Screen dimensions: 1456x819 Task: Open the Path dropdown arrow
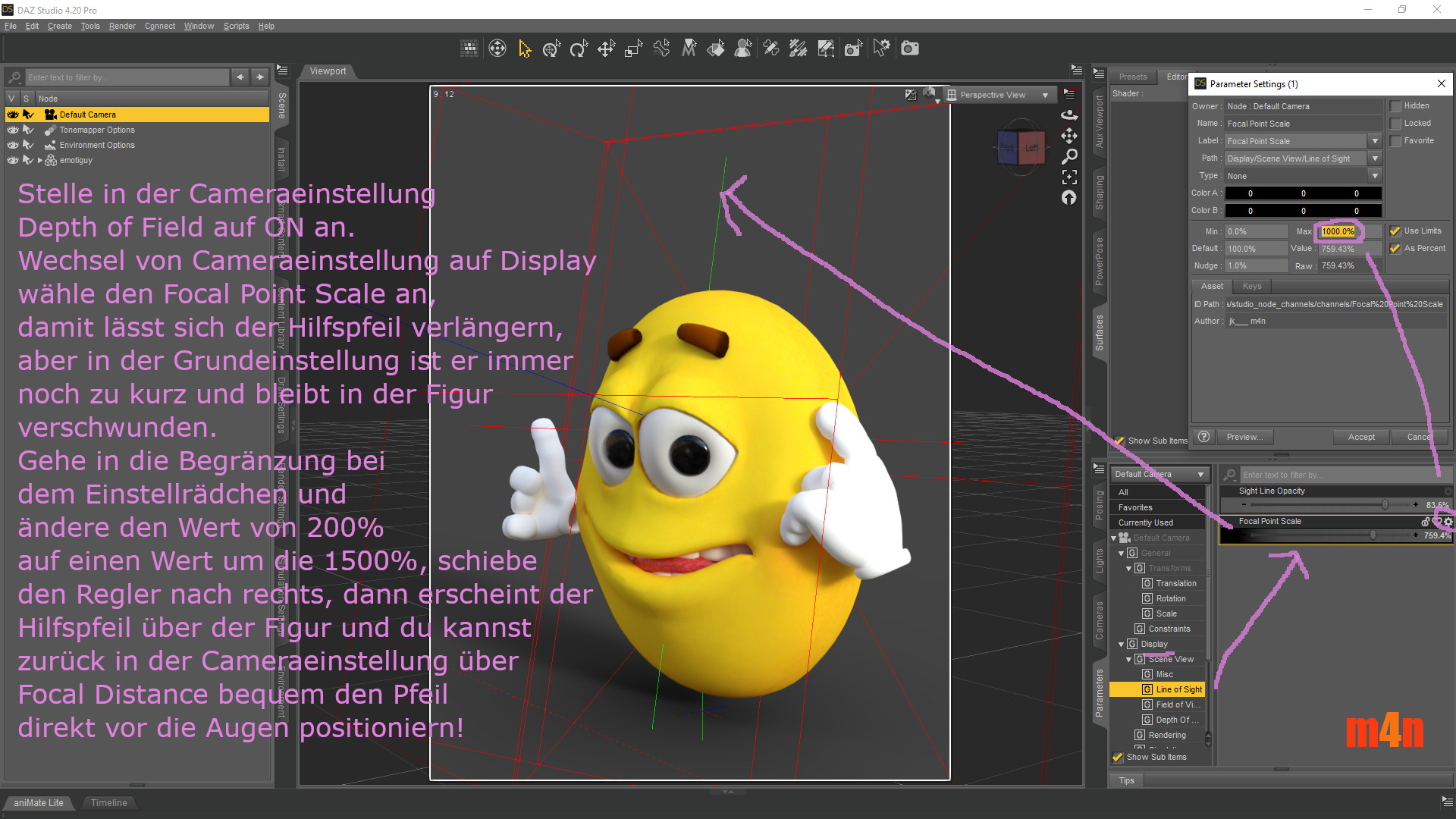(x=1375, y=158)
